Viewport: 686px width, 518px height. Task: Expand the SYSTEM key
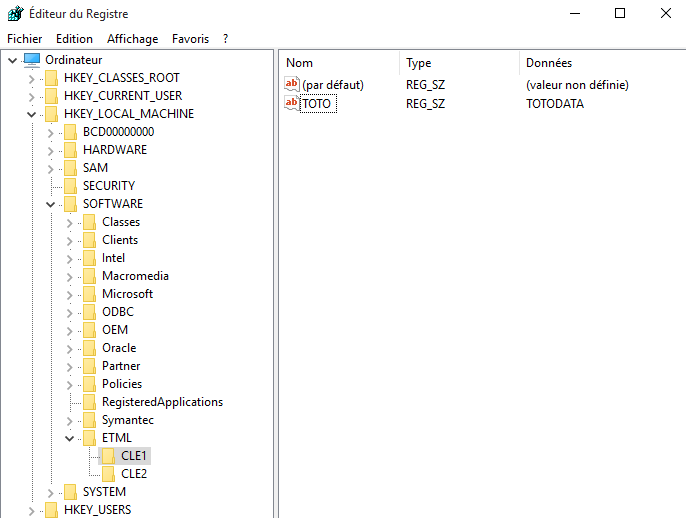pos(51,492)
